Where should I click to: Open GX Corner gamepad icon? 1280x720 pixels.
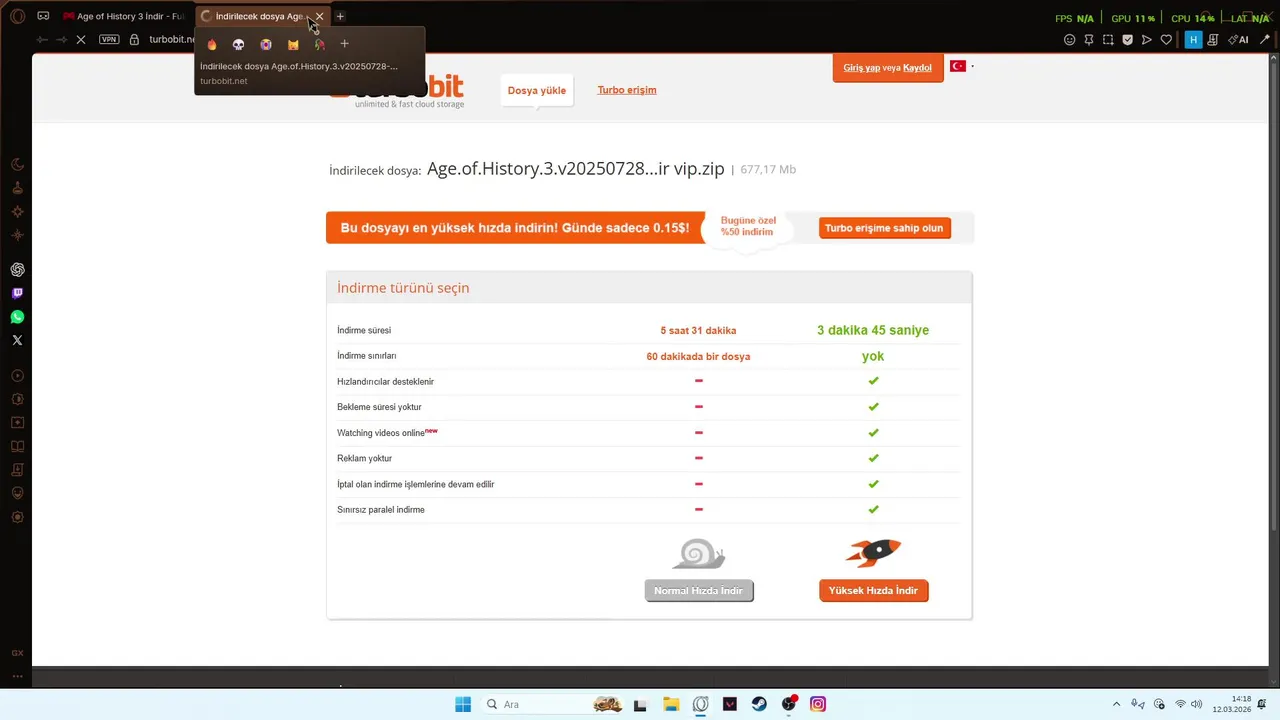coord(43,16)
